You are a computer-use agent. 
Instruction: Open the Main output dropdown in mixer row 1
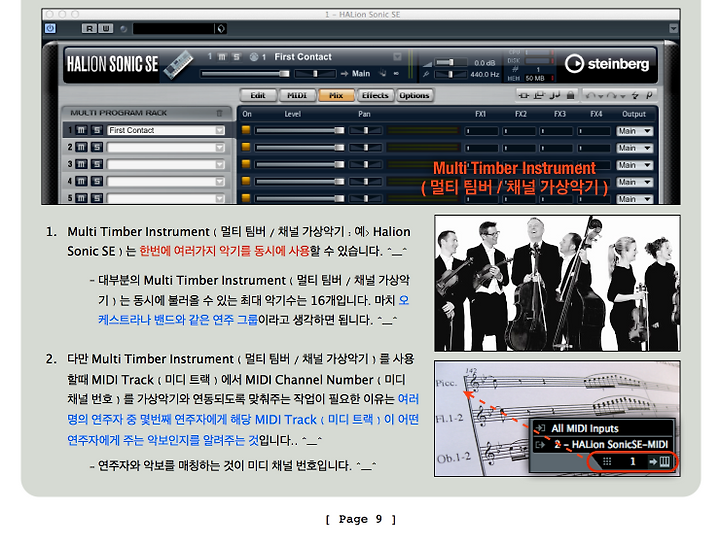pos(635,131)
